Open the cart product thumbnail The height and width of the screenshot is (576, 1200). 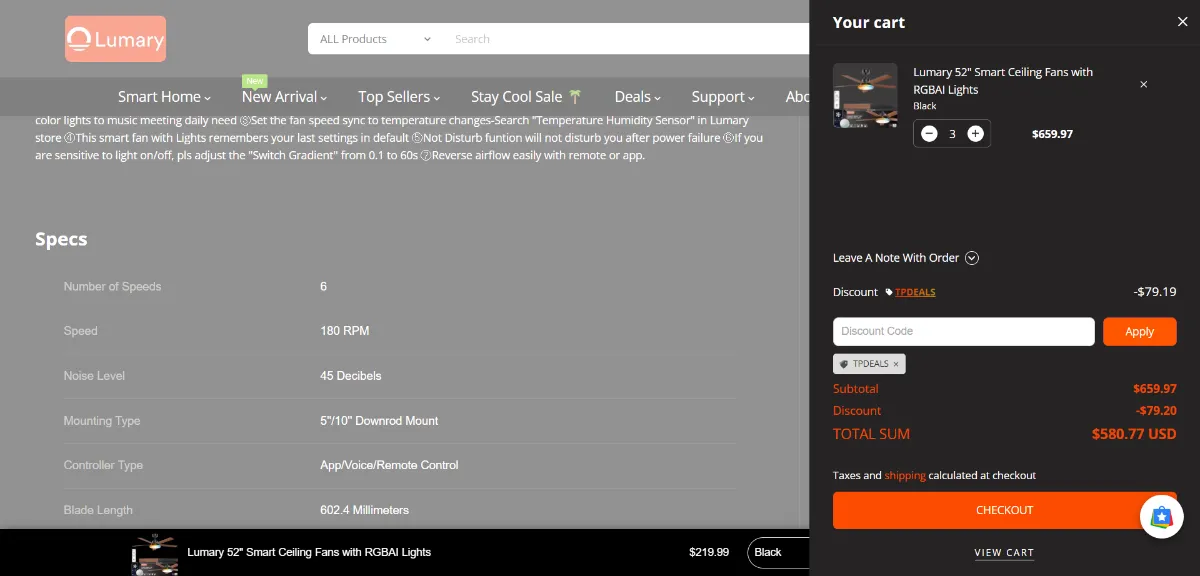point(865,96)
